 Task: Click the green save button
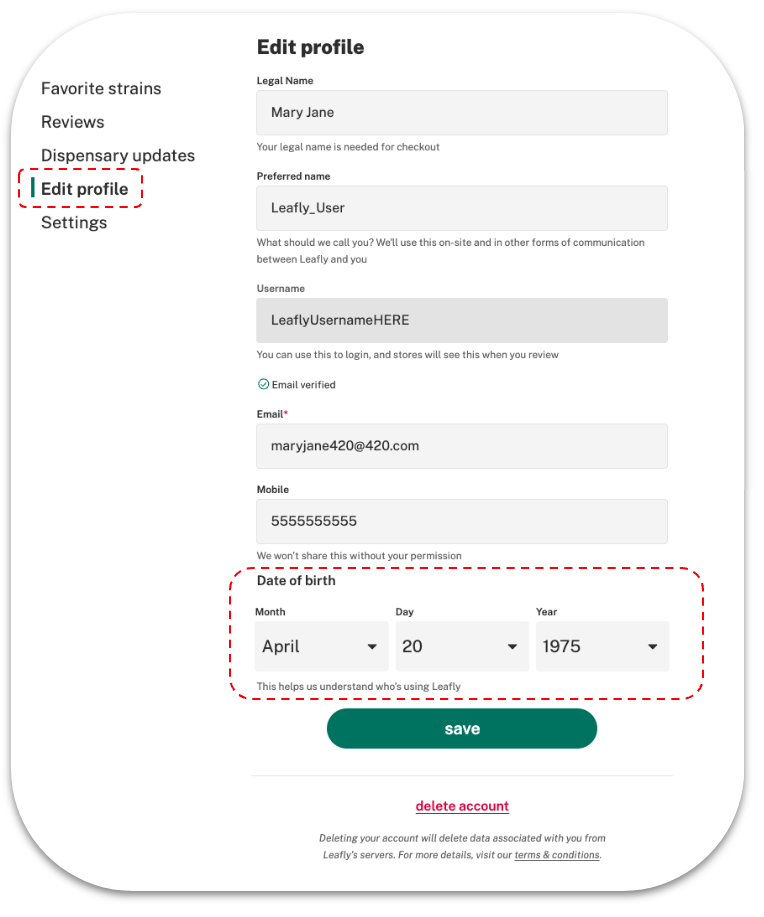pyautogui.click(x=462, y=729)
